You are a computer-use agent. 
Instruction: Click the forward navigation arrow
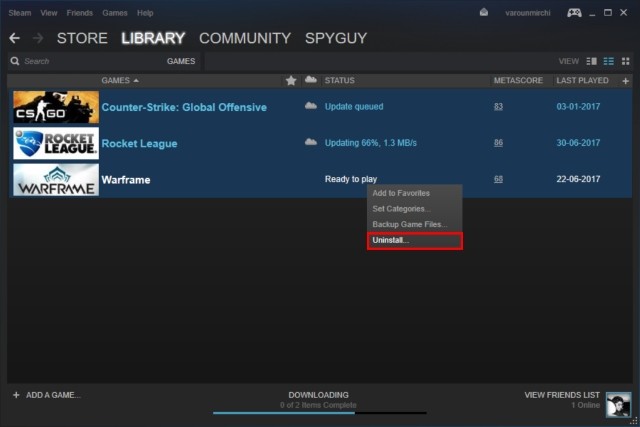38,38
